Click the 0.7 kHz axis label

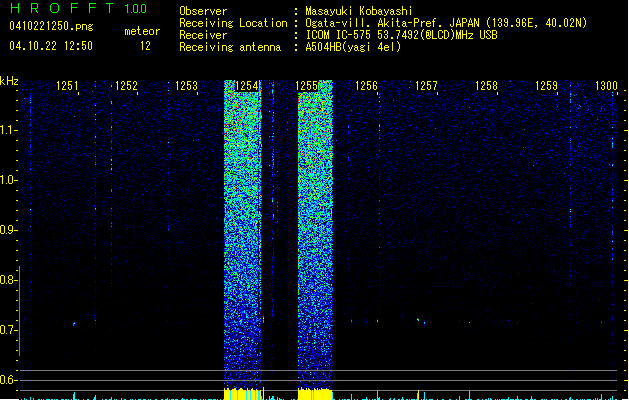click(x=8, y=330)
